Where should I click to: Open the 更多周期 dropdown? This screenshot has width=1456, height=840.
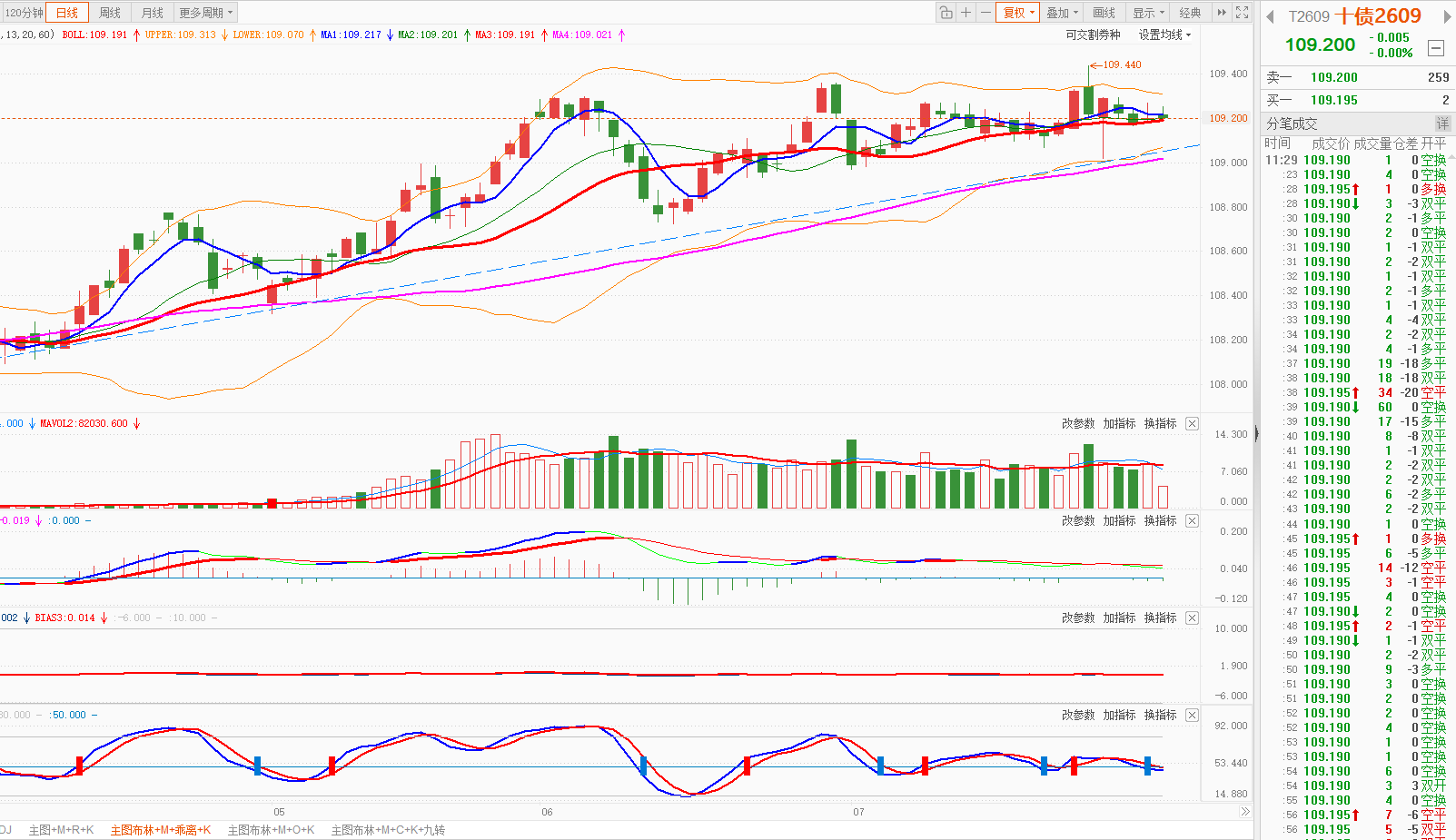(x=206, y=13)
